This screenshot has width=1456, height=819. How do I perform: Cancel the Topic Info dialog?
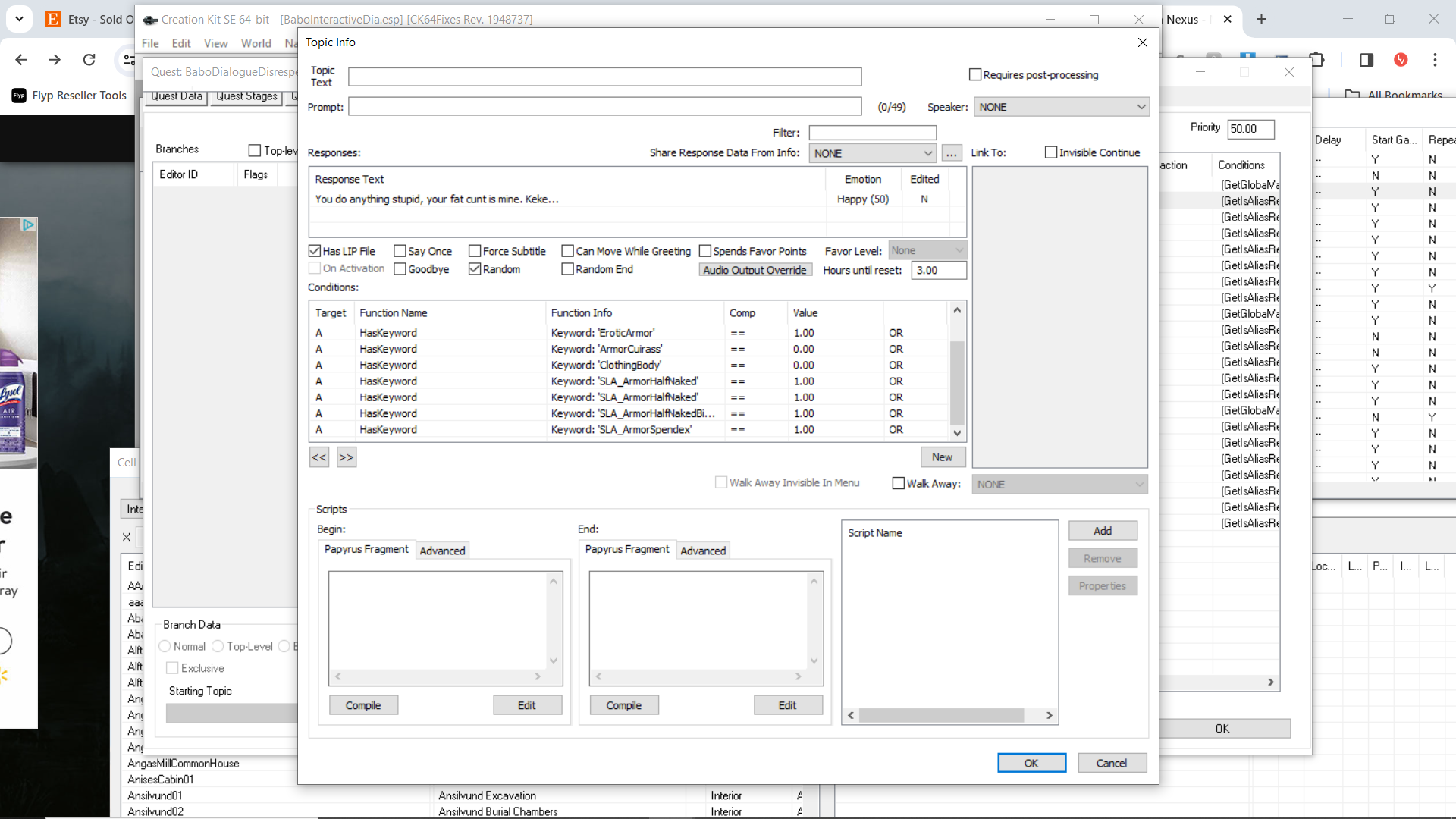click(x=1112, y=763)
